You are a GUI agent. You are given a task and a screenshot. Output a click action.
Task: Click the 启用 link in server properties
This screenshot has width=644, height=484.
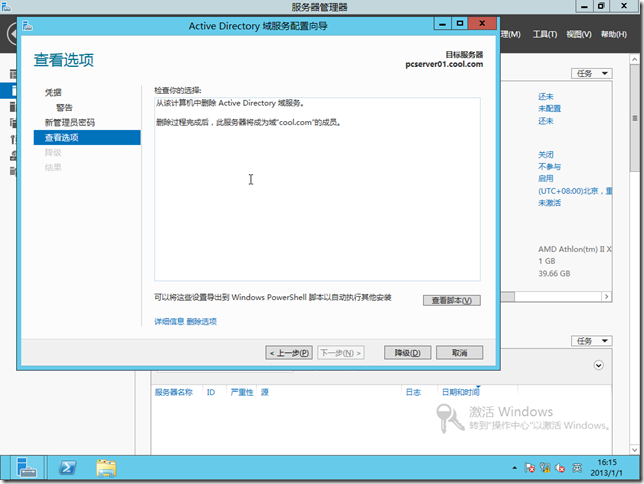click(x=546, y=178)
